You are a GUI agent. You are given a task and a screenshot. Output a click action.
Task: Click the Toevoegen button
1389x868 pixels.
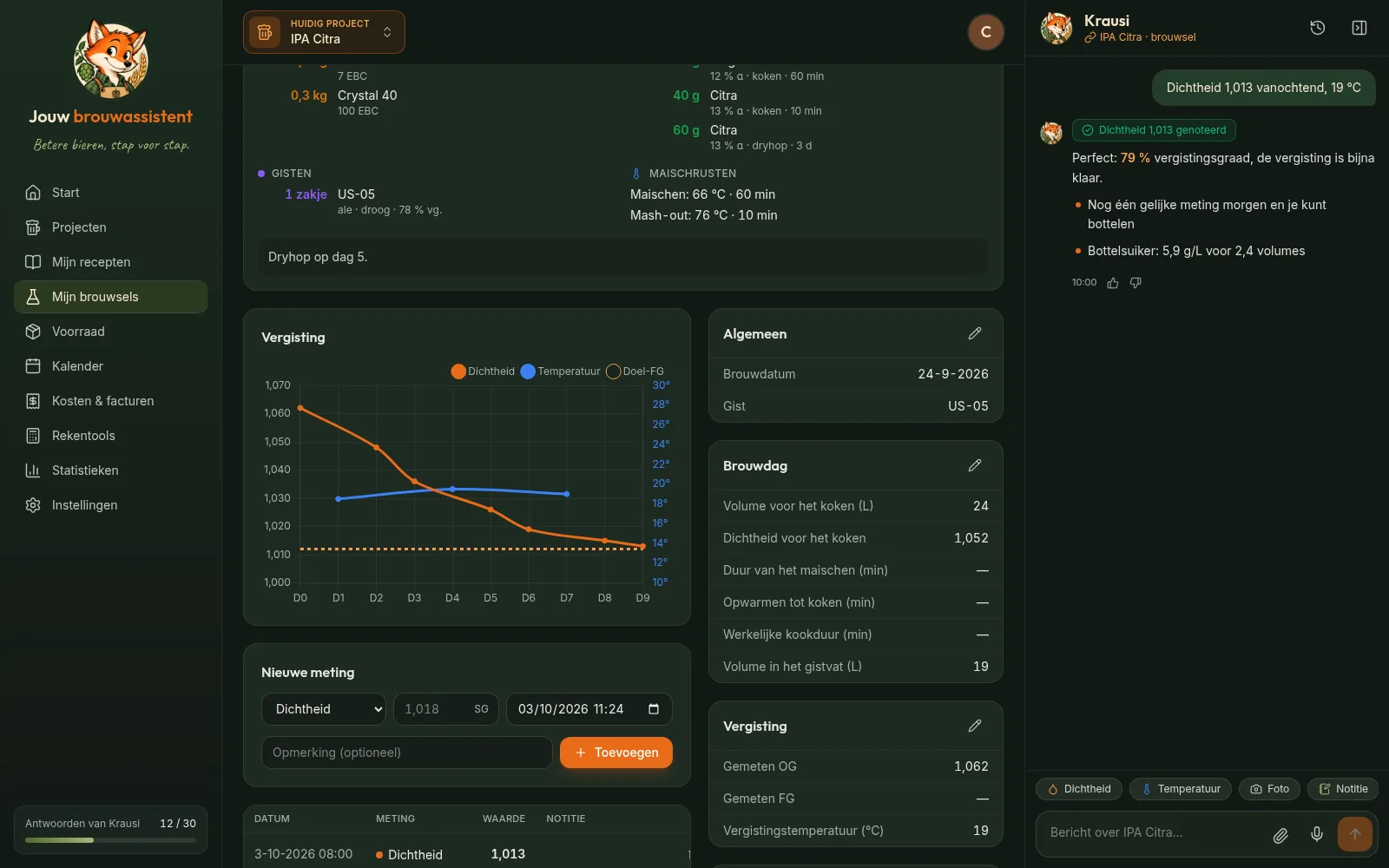[616, 753]
